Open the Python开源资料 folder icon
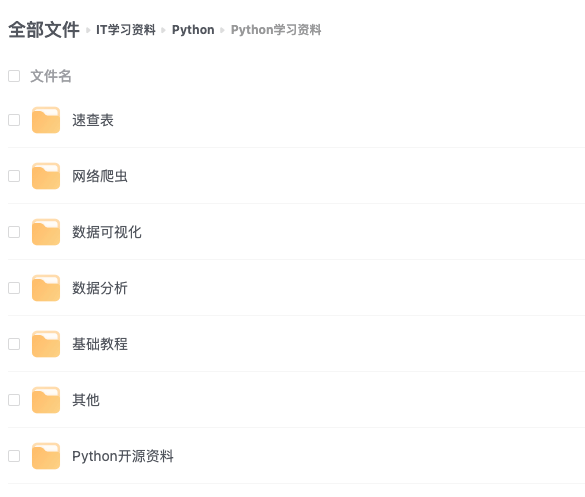 [46, 456]
